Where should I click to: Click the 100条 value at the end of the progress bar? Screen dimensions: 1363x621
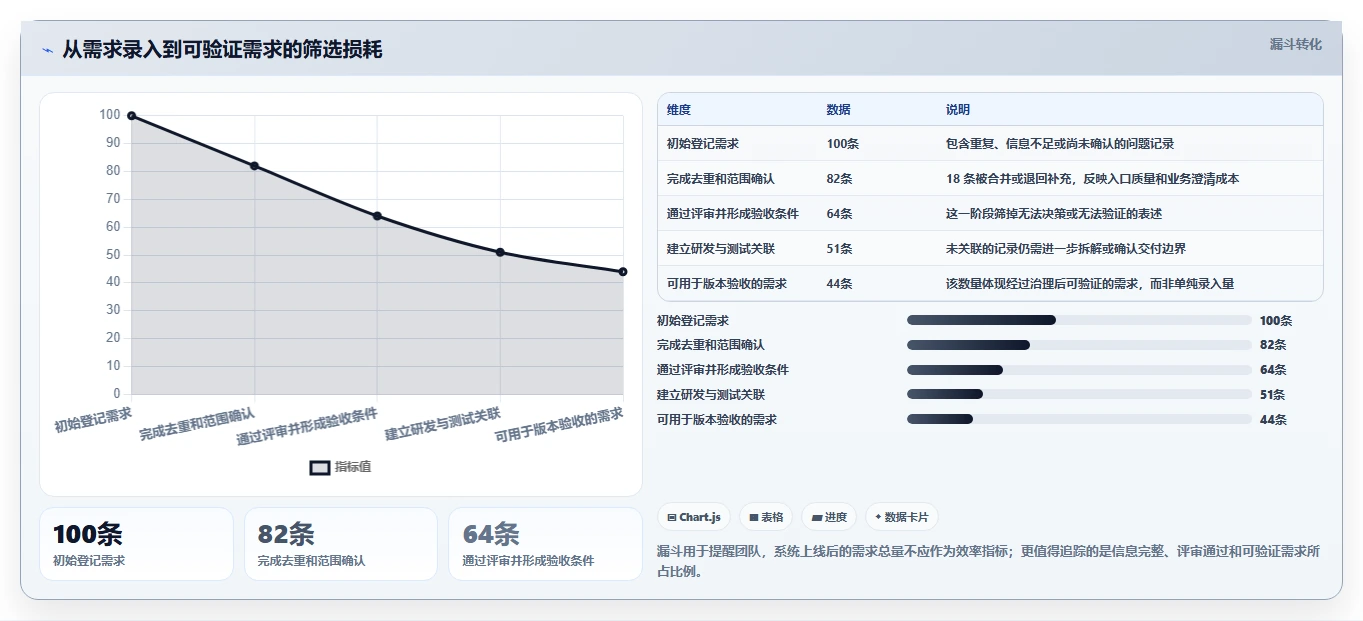(x=1276, y=321)
